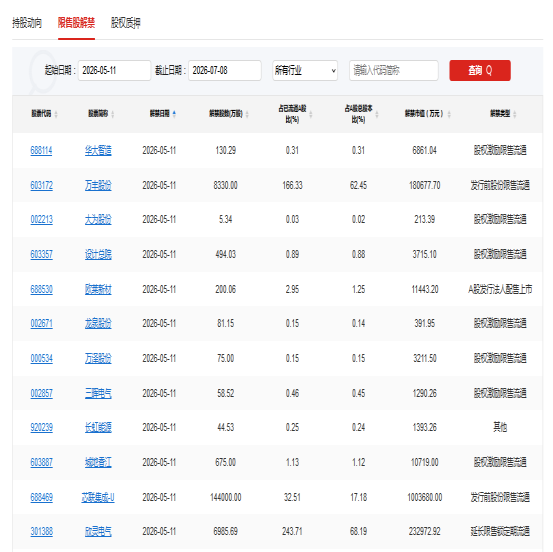Viewport: 553px width, 552px height.
Task: Open the 大为股份 stock name link
Action: pos(98,219)
